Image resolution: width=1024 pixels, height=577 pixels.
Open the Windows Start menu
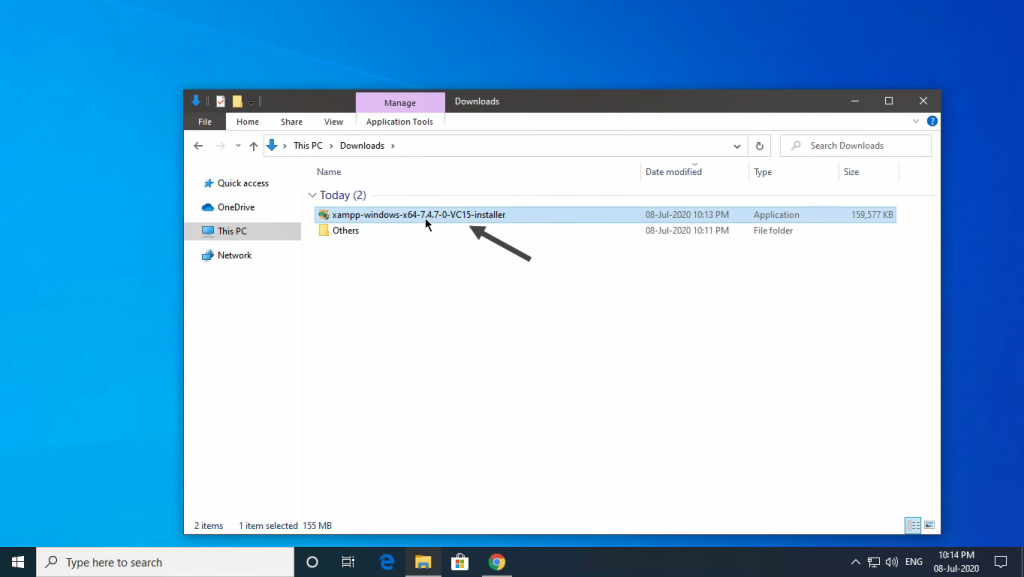[x=18, y=562]
